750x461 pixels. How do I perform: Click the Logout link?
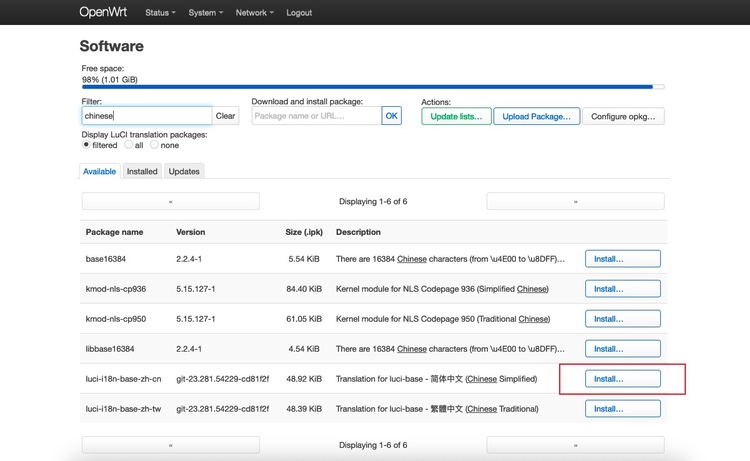point(299,13)
